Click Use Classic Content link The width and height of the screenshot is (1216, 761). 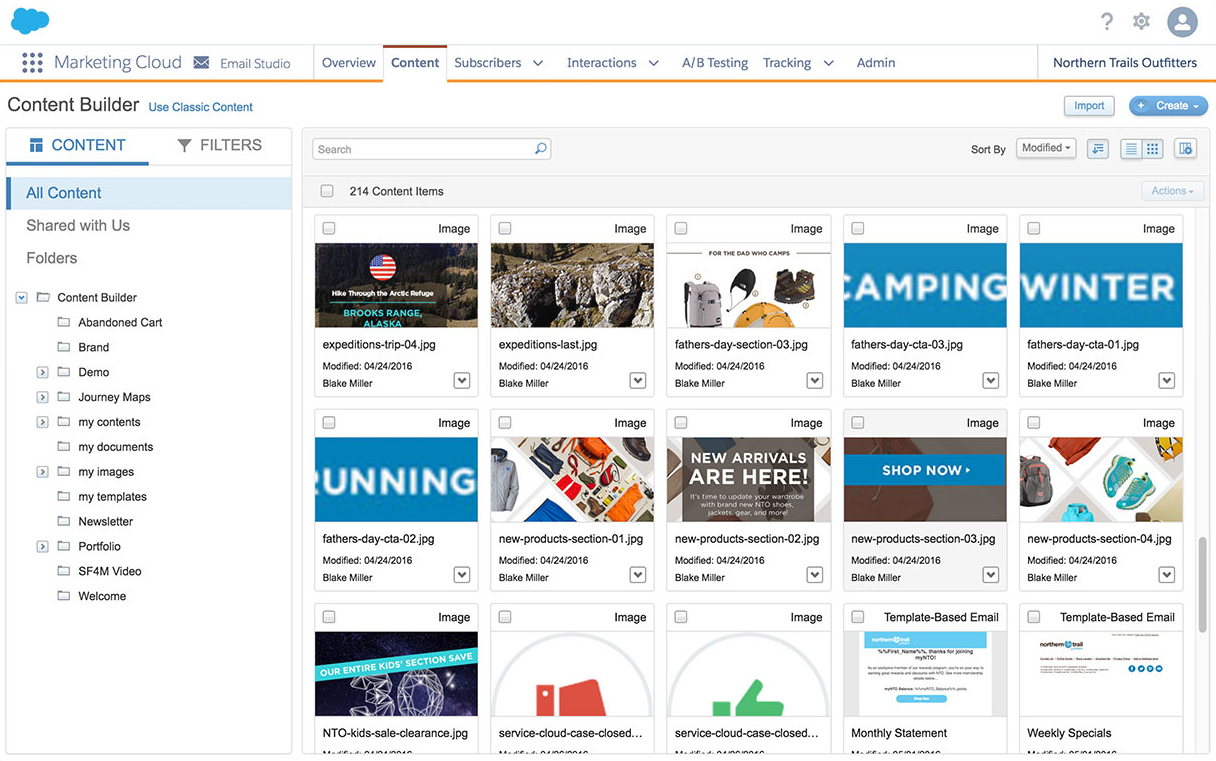[x=200, y=107]
